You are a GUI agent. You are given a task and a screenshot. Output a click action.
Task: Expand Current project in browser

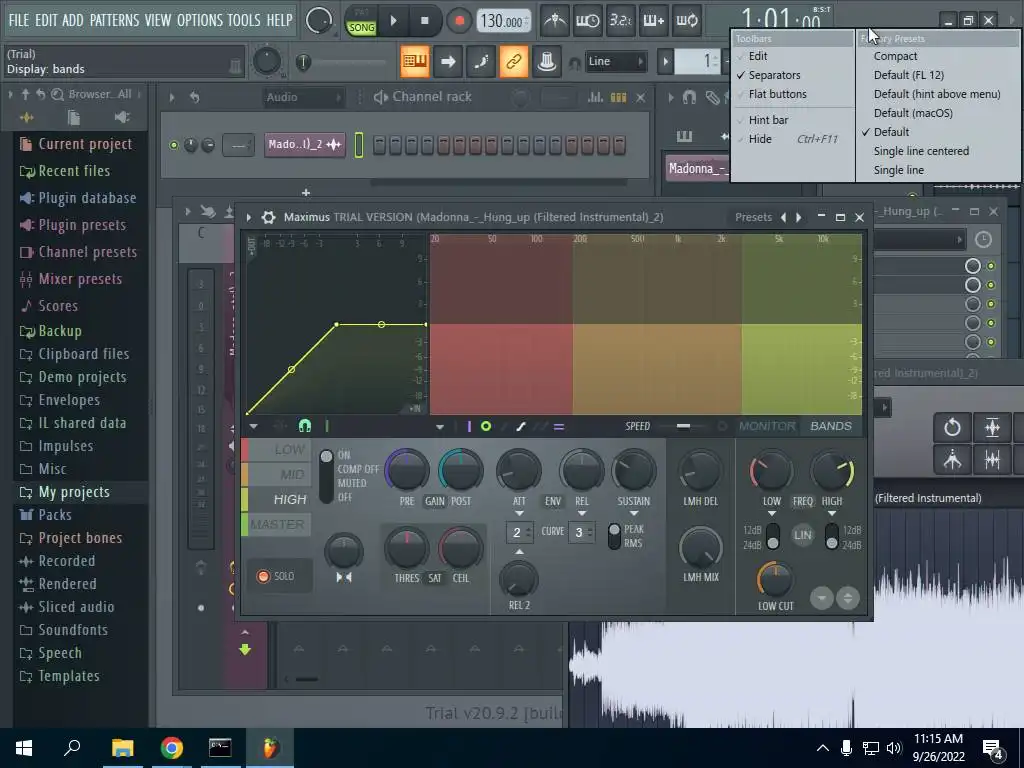pyautogui.click(x=84, y=144)
